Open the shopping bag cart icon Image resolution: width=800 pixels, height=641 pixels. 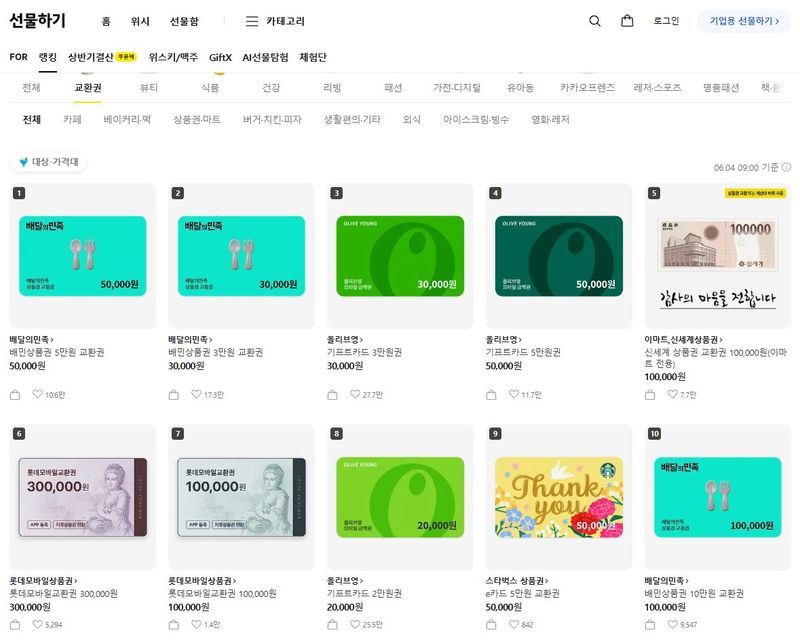pyautogui.click(x=627, y=21)
